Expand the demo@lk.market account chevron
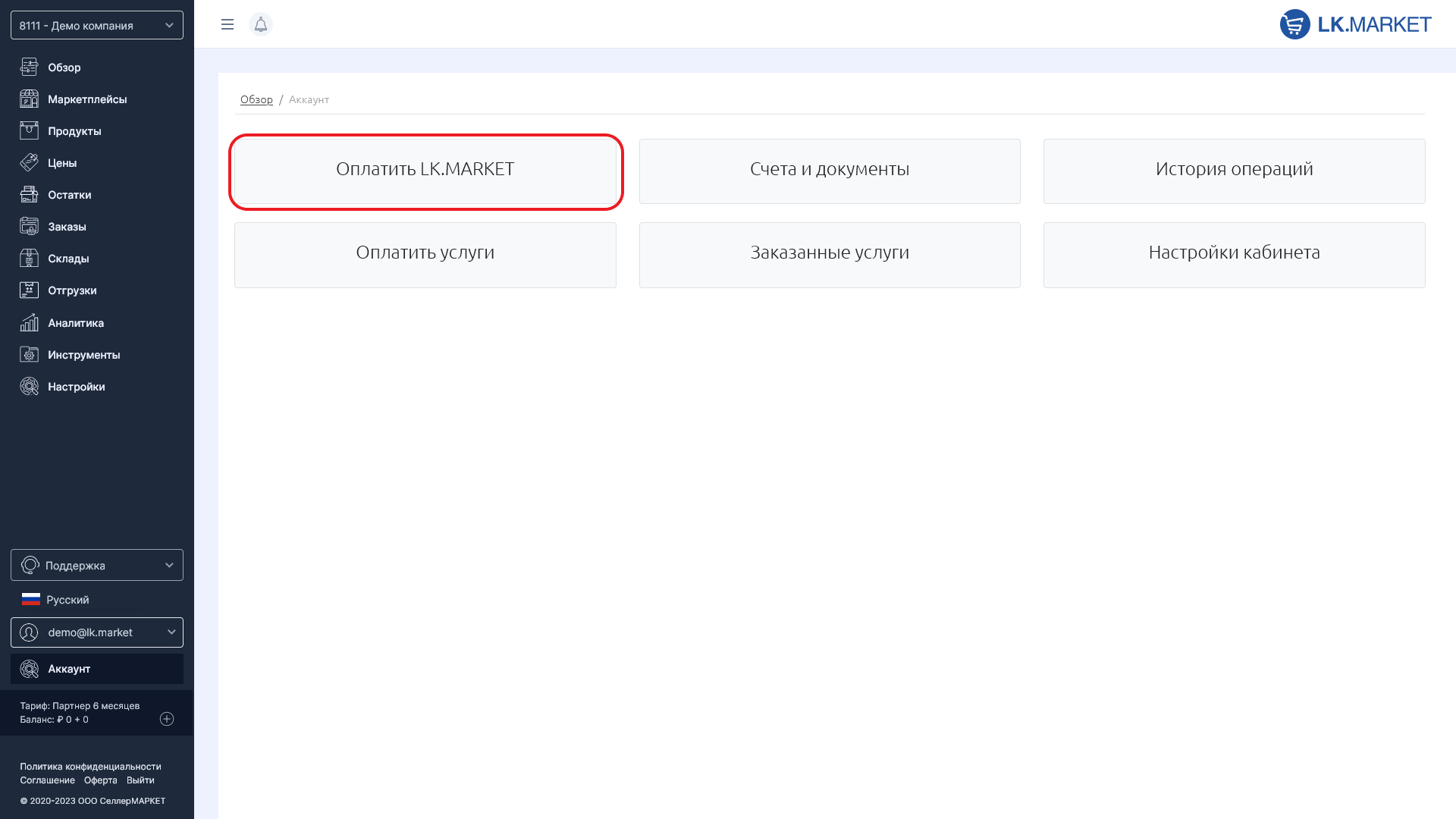This screenshot has width=1456, height=819. tap(171, 632)
